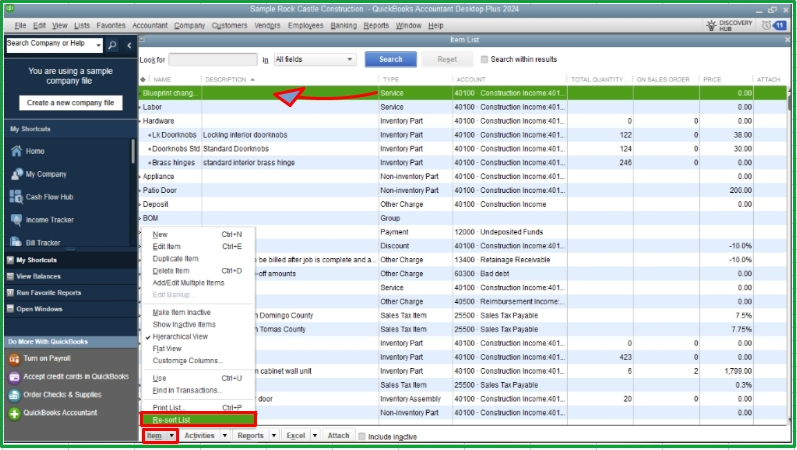This screenshot has height=450, width=797.
Task: Click Create a new company file
Action: 70,103
